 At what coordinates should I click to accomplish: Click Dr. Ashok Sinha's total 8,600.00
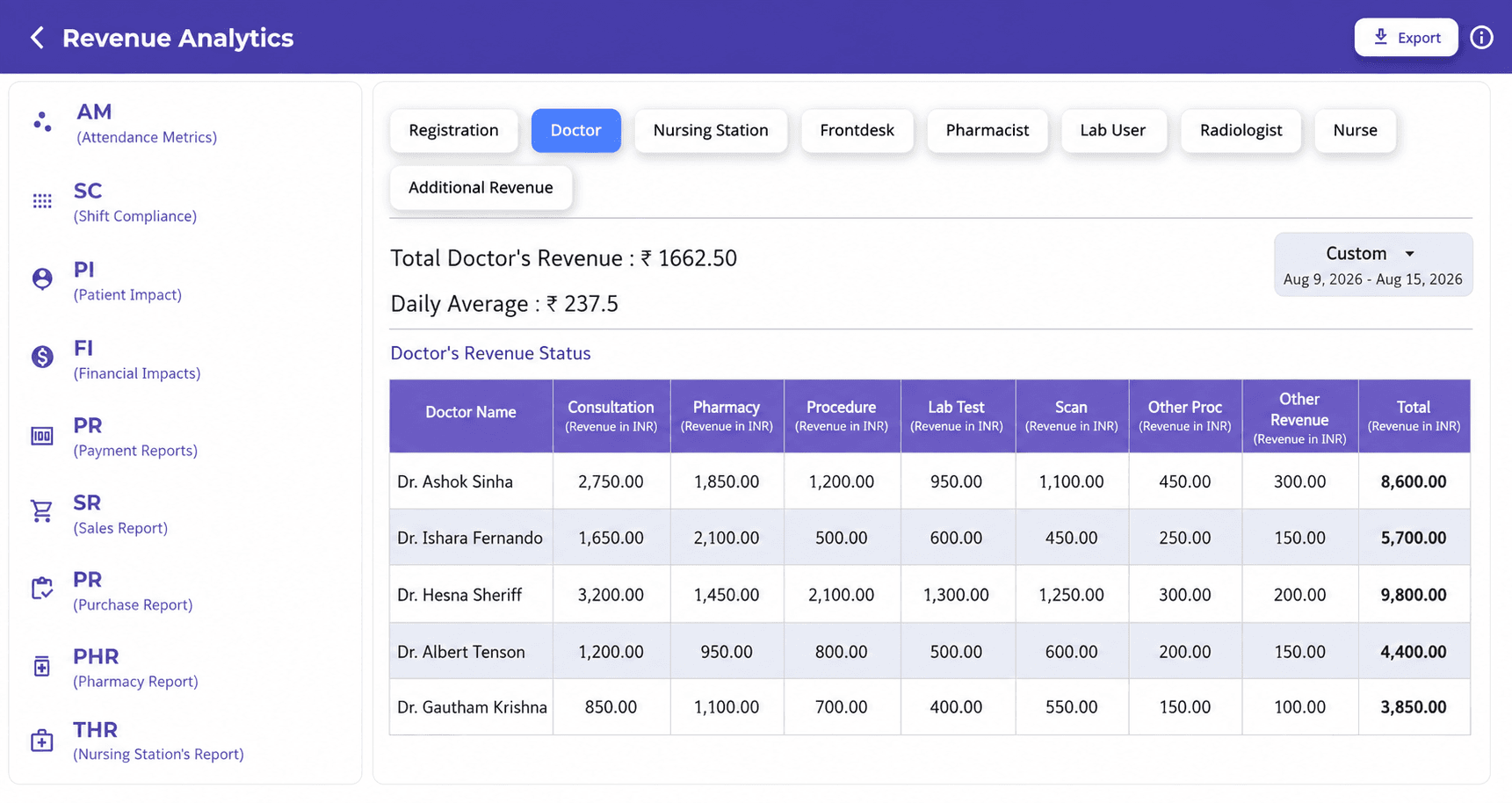click(x=1414, y=481)
